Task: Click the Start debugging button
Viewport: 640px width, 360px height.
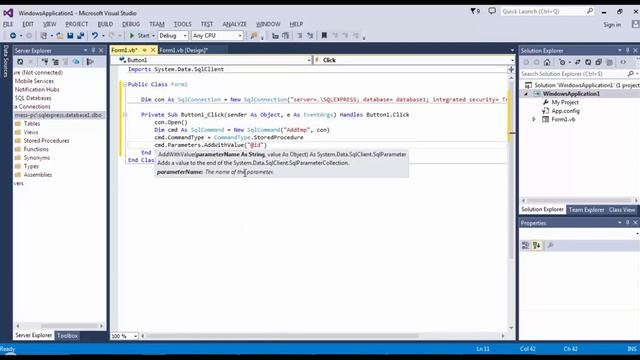Action: point(139,36)
